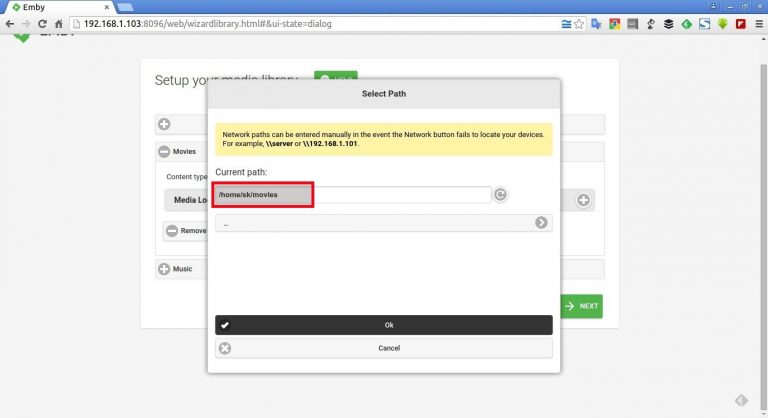Open the Buffer stacked-layers extension icon

pyautogui.click(x=669, y=24)
